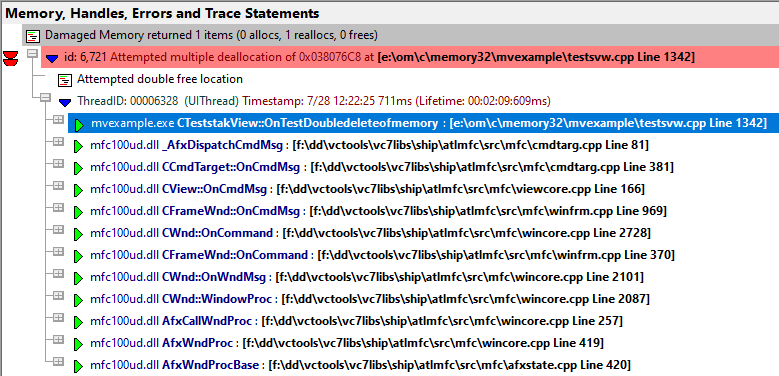Expand the CTeststakView::OnTestDoubledeleteofmemory frame
Screen dimensions: 779x376
[58, 120]
